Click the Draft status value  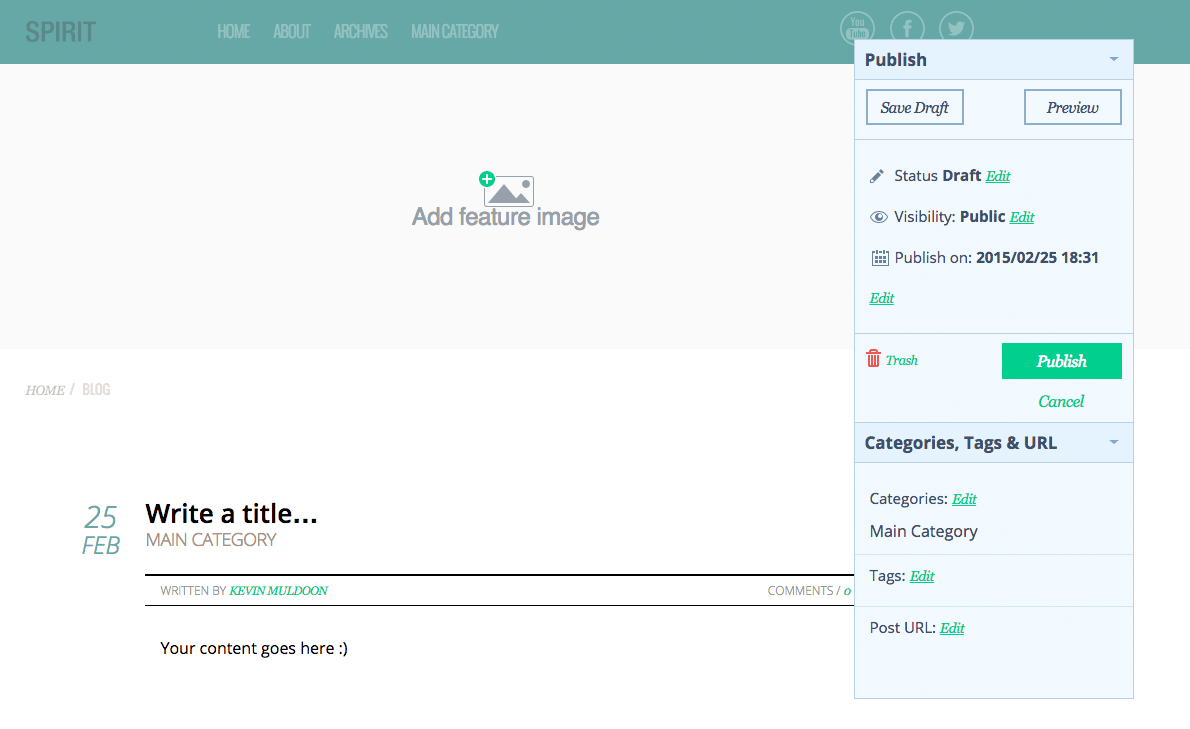point(962,176)
